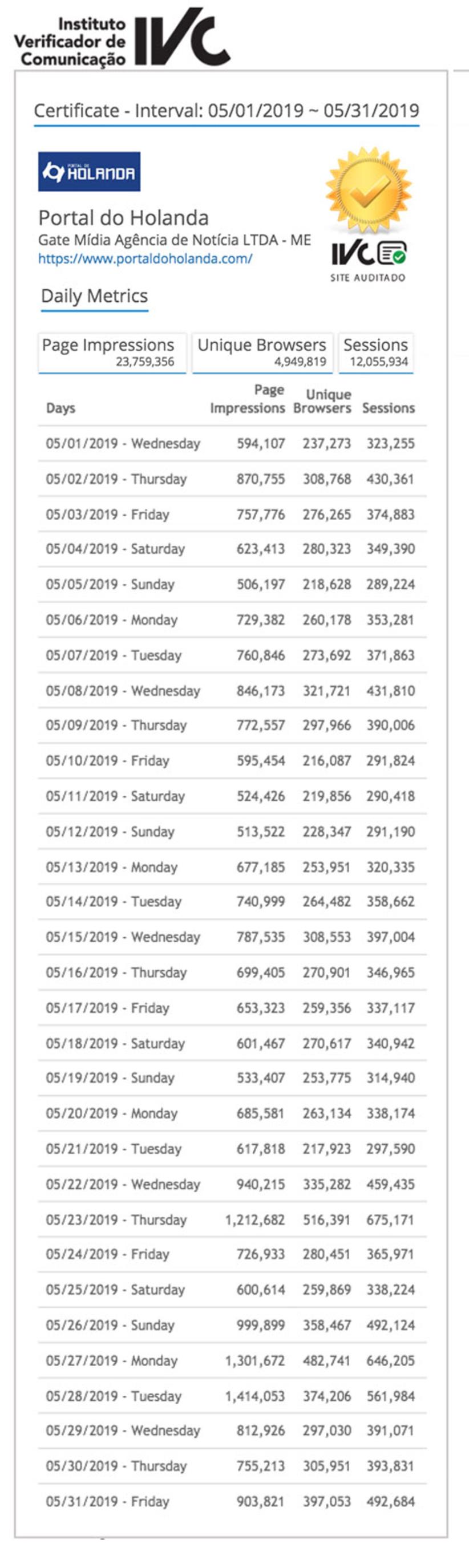469x1568 pixels.
Task: Select the 05/23/2019 Thursday row
Action: (x=232, y=1220)
